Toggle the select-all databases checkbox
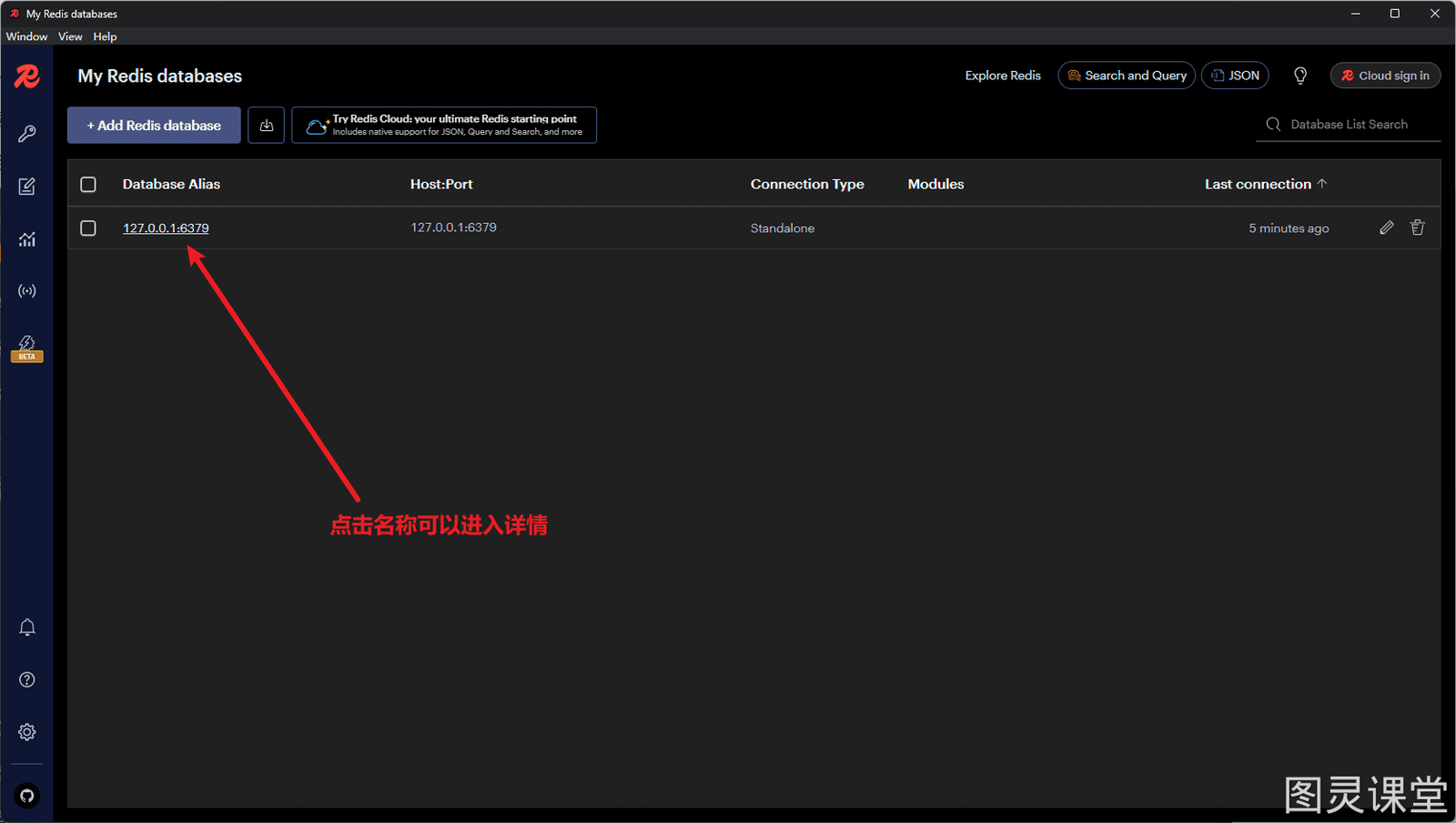This screenshot has height=823, width=1456. (88, 184)
